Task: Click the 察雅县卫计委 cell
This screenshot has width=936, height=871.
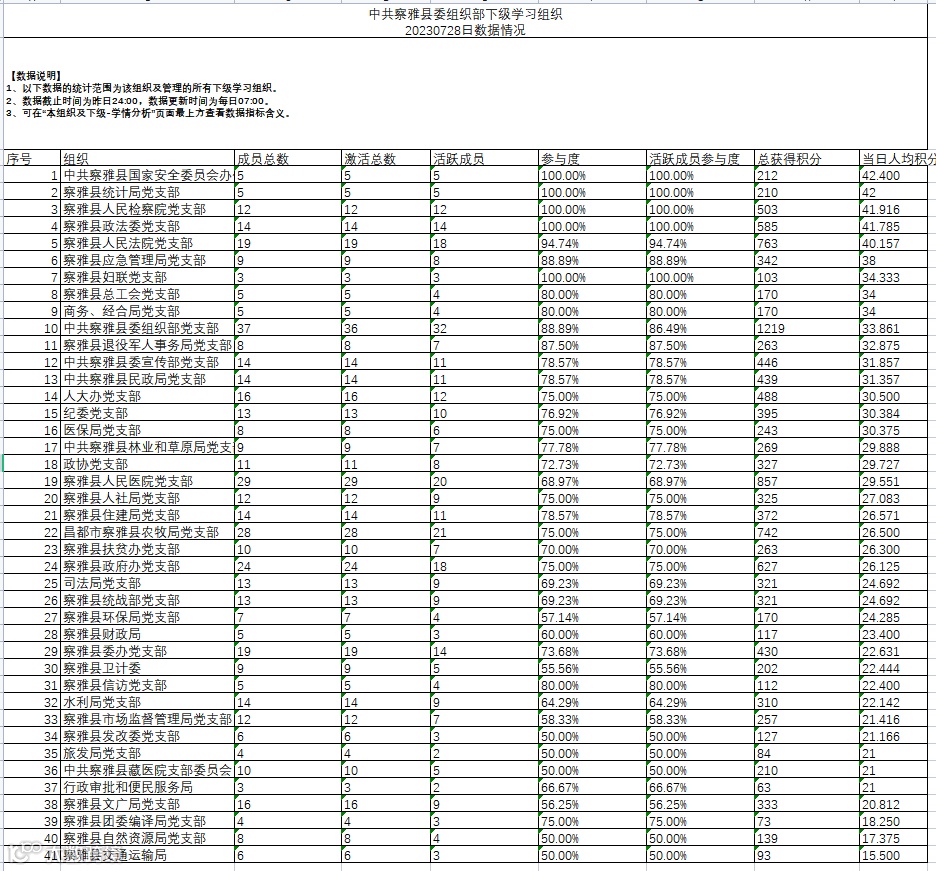Action: pyautogui.click(x=147, y=669)
